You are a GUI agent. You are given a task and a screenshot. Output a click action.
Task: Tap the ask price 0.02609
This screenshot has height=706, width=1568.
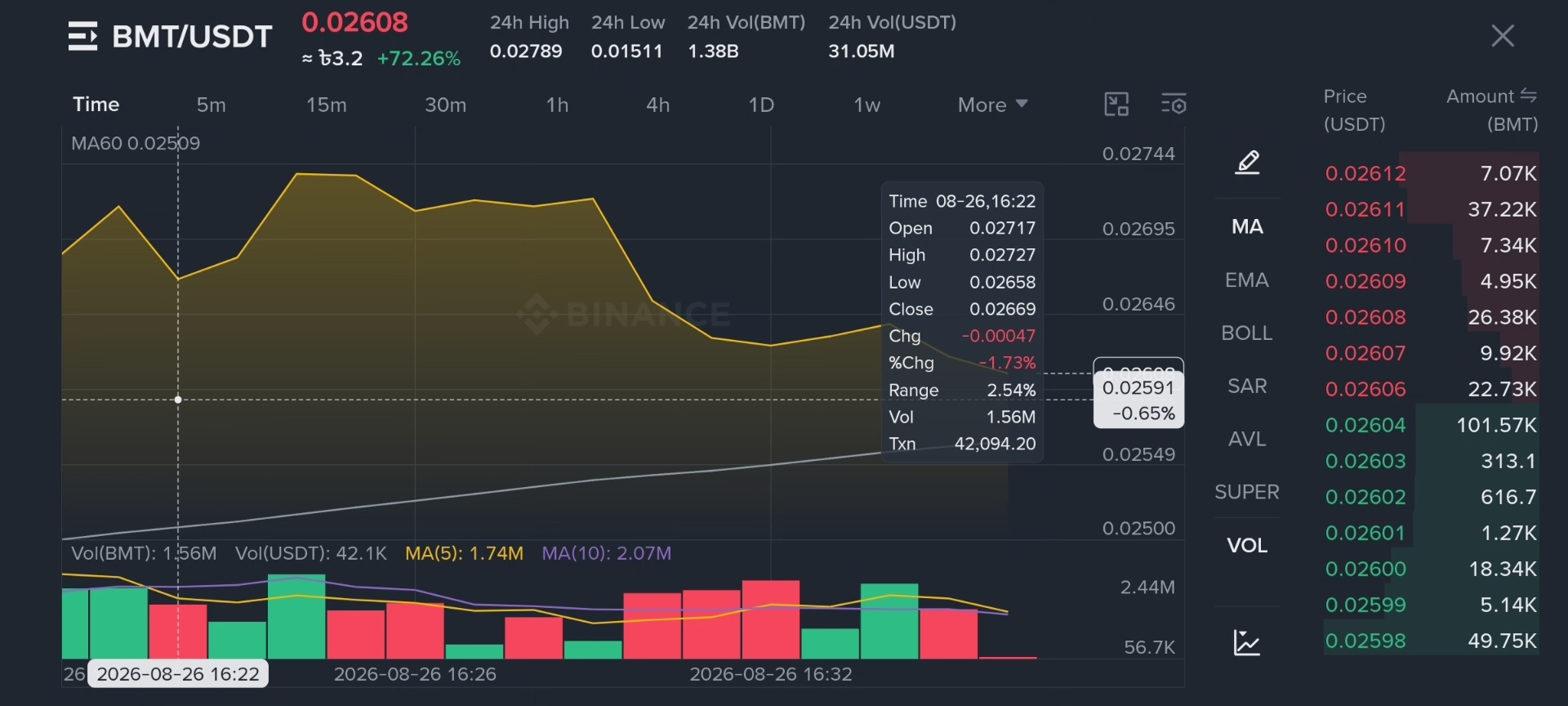click(1365, 281)
